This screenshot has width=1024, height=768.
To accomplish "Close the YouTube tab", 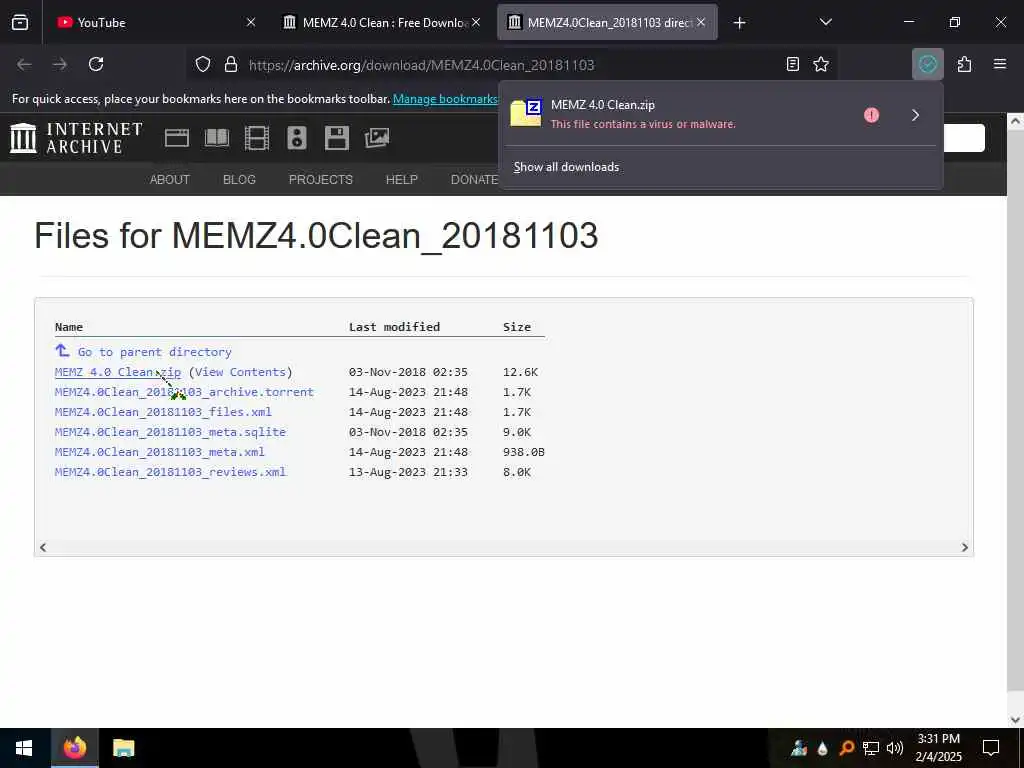I will [x=251, y=22].
